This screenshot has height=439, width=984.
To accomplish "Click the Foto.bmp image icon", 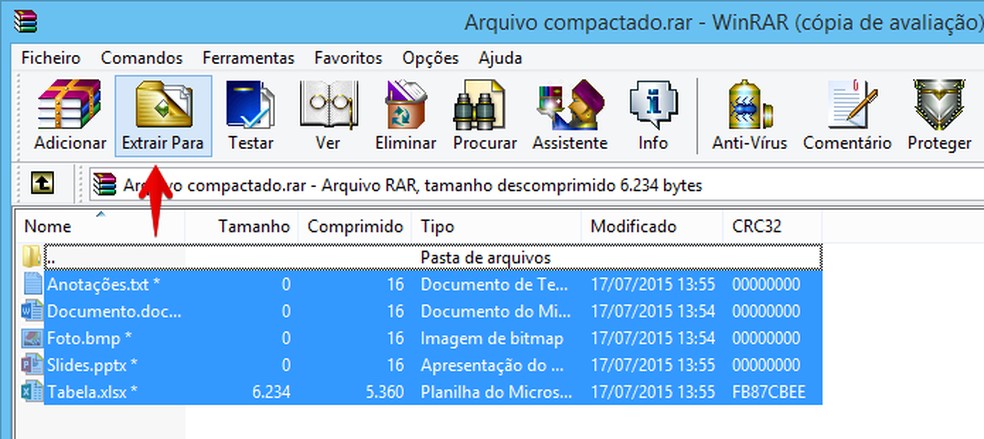I will click(32, 338).
